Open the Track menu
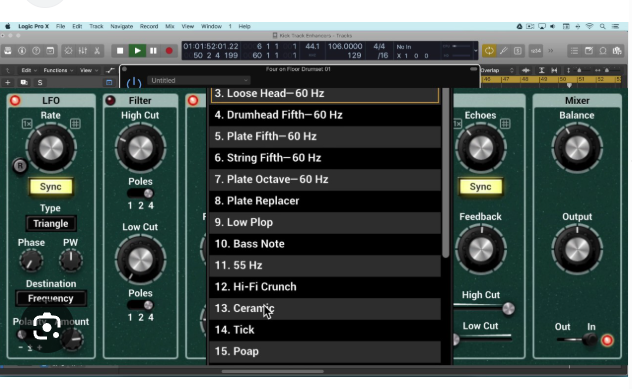This screenshot has height=389, width=632. pyautogui.click(x=96, y=26)
